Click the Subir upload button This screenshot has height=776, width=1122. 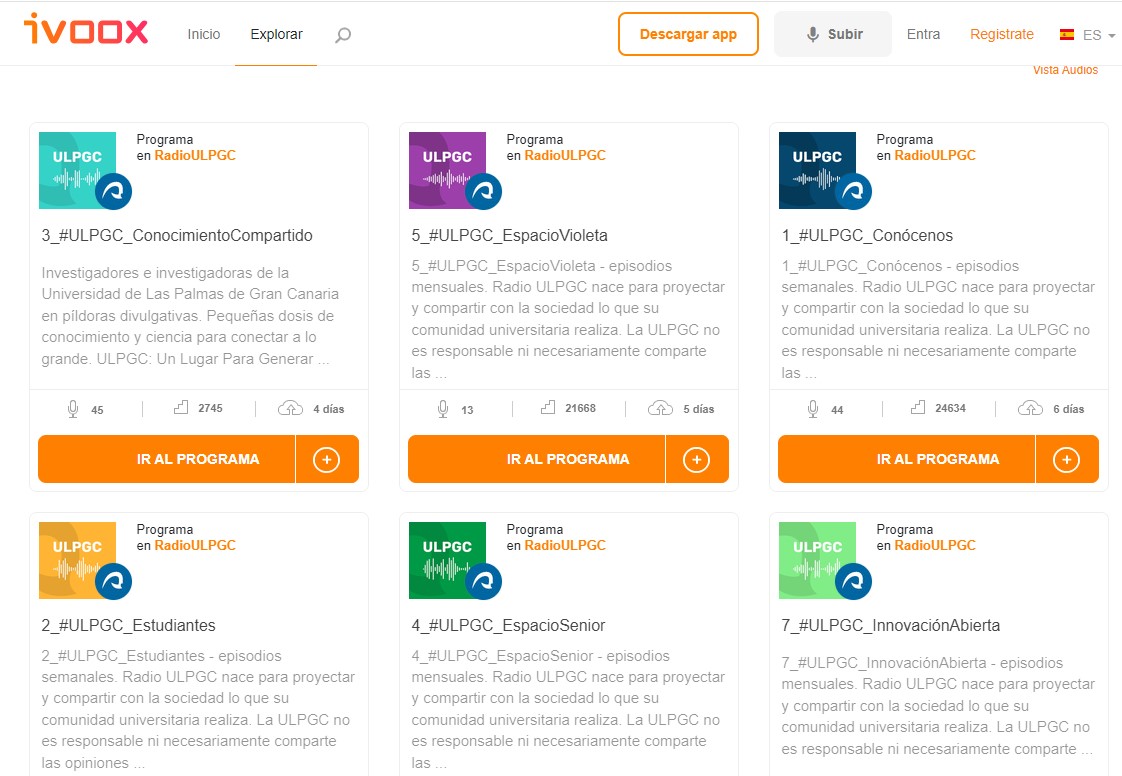point(833,34)
